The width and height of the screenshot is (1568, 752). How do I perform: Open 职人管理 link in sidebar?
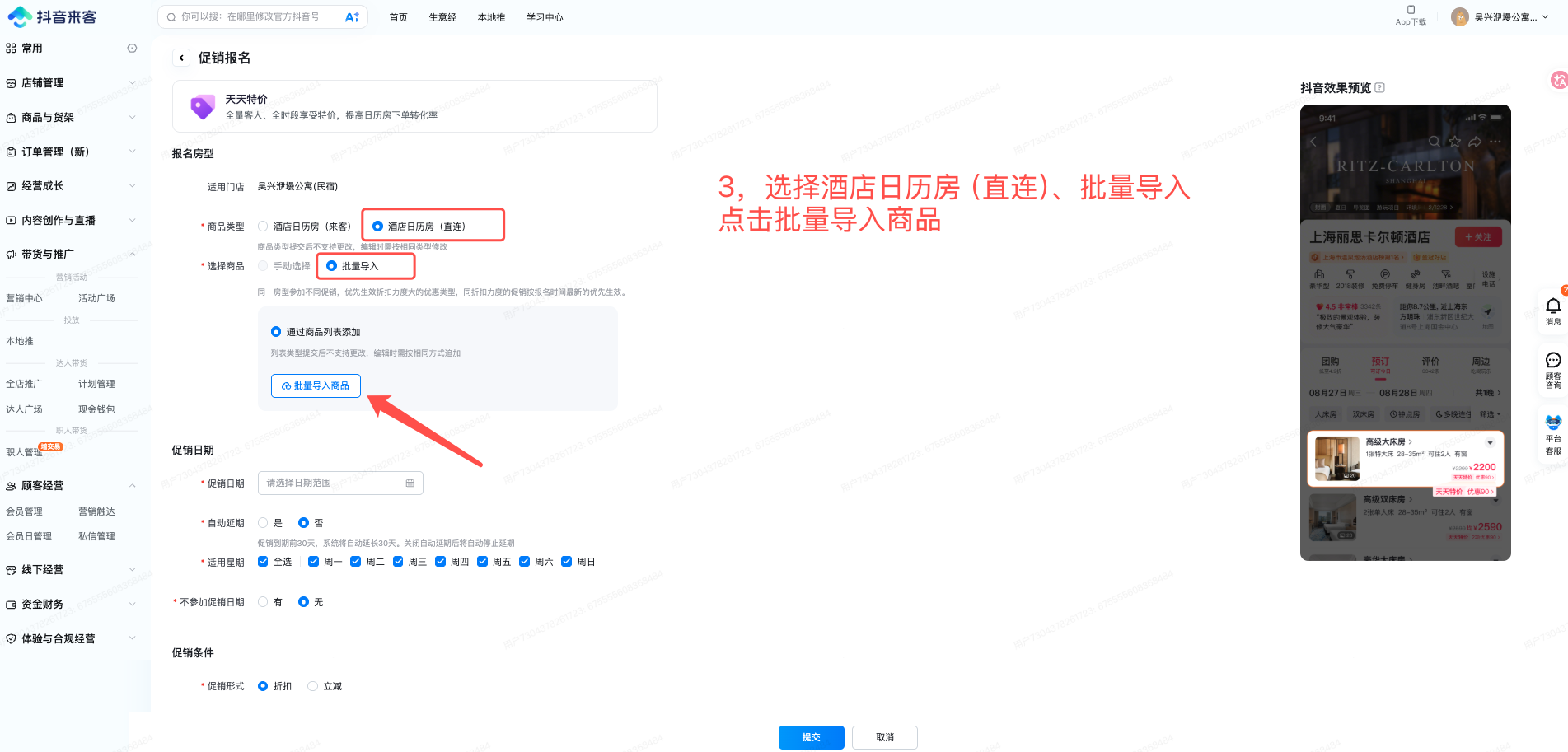click(24, 452)
